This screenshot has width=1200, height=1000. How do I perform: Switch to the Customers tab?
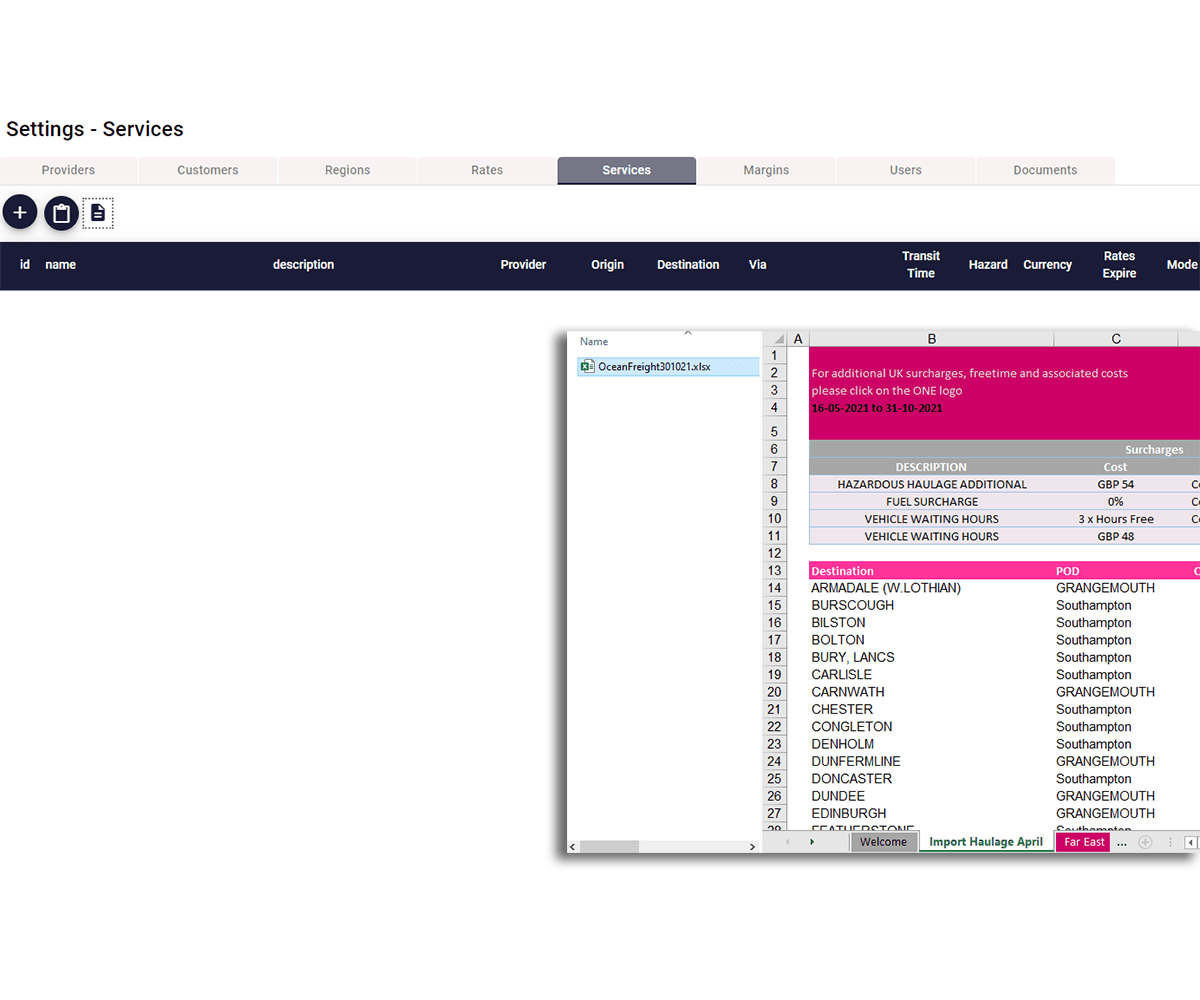(208, 170)
